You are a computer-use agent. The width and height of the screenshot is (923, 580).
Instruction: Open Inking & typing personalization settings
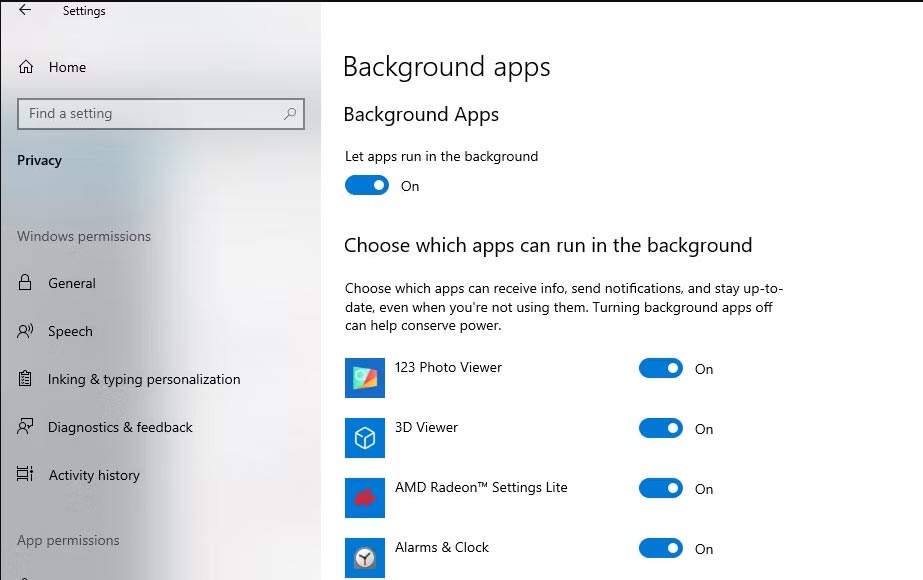[x=144, y=379]
